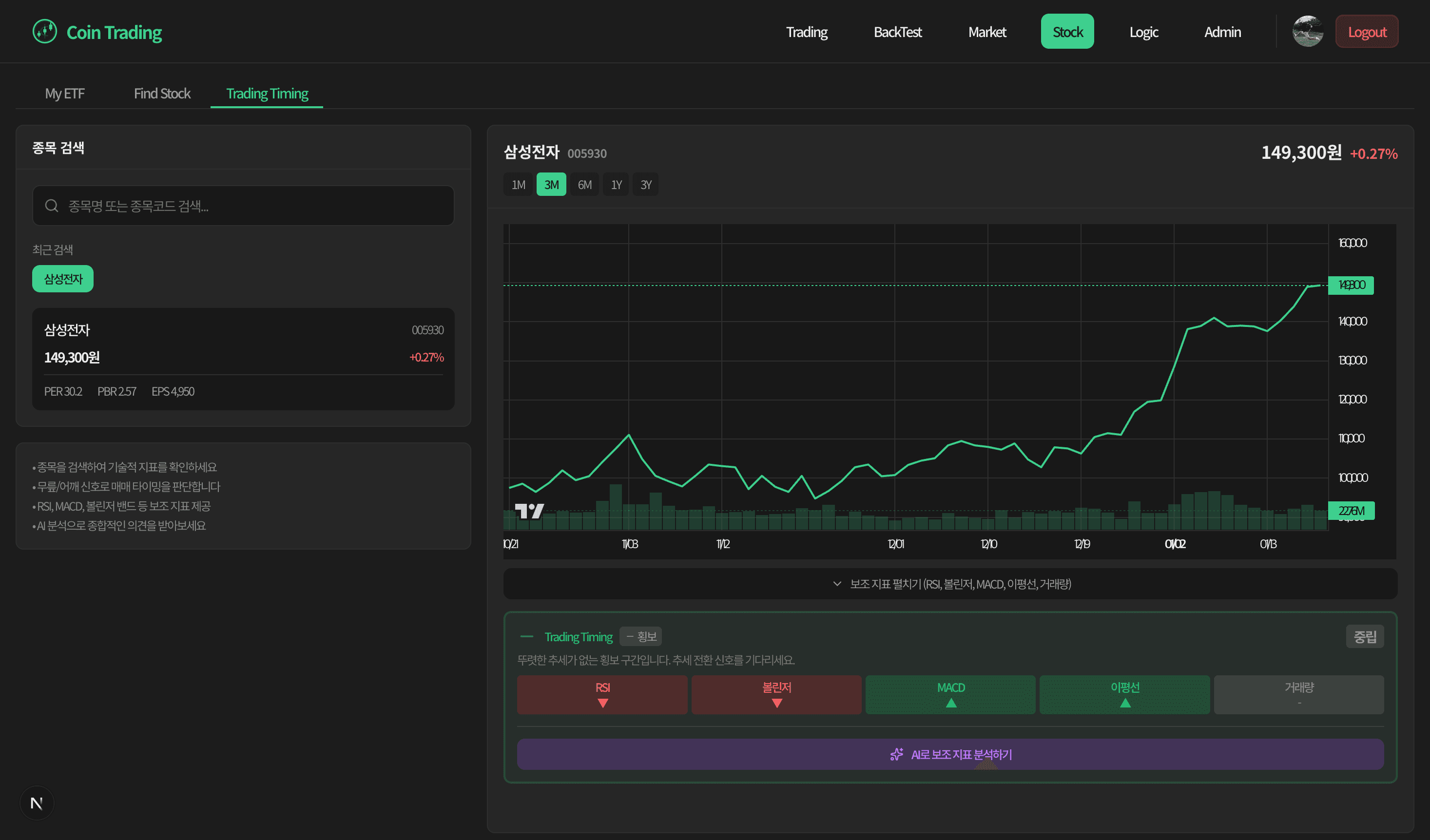The height and width of the screenshot is (840, 1430).
Task: Click the 삼성전자 recent search chip
Action: coord(63,279)
